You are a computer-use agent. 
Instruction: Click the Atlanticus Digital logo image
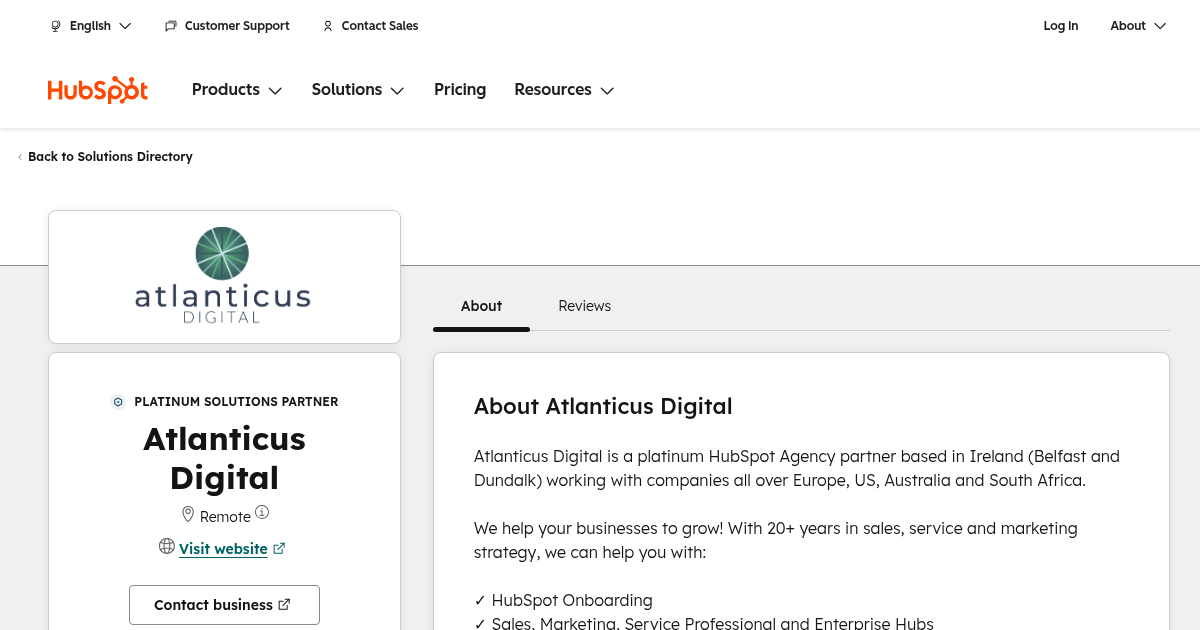tap(224, 276)
